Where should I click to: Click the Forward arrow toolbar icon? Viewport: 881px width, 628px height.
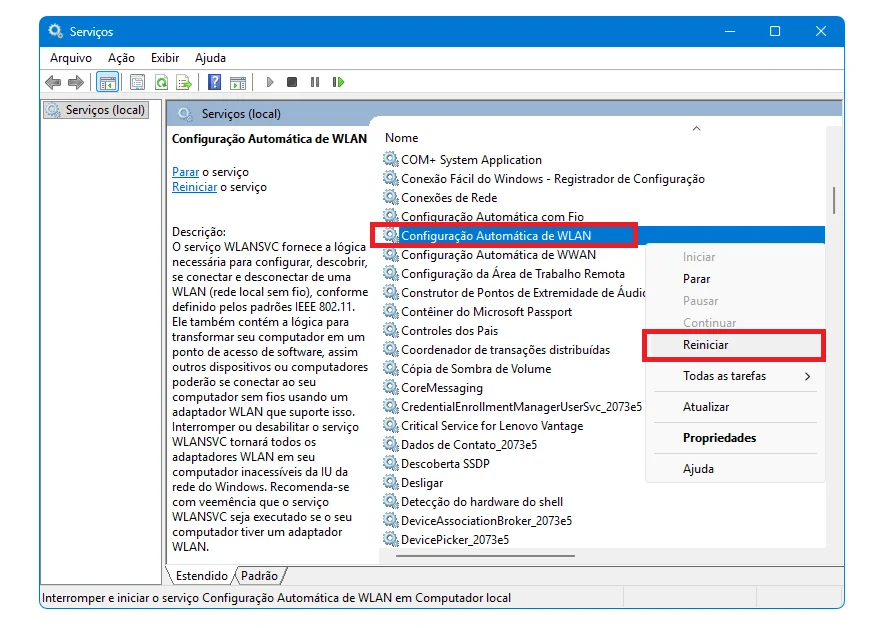(75, 83)
